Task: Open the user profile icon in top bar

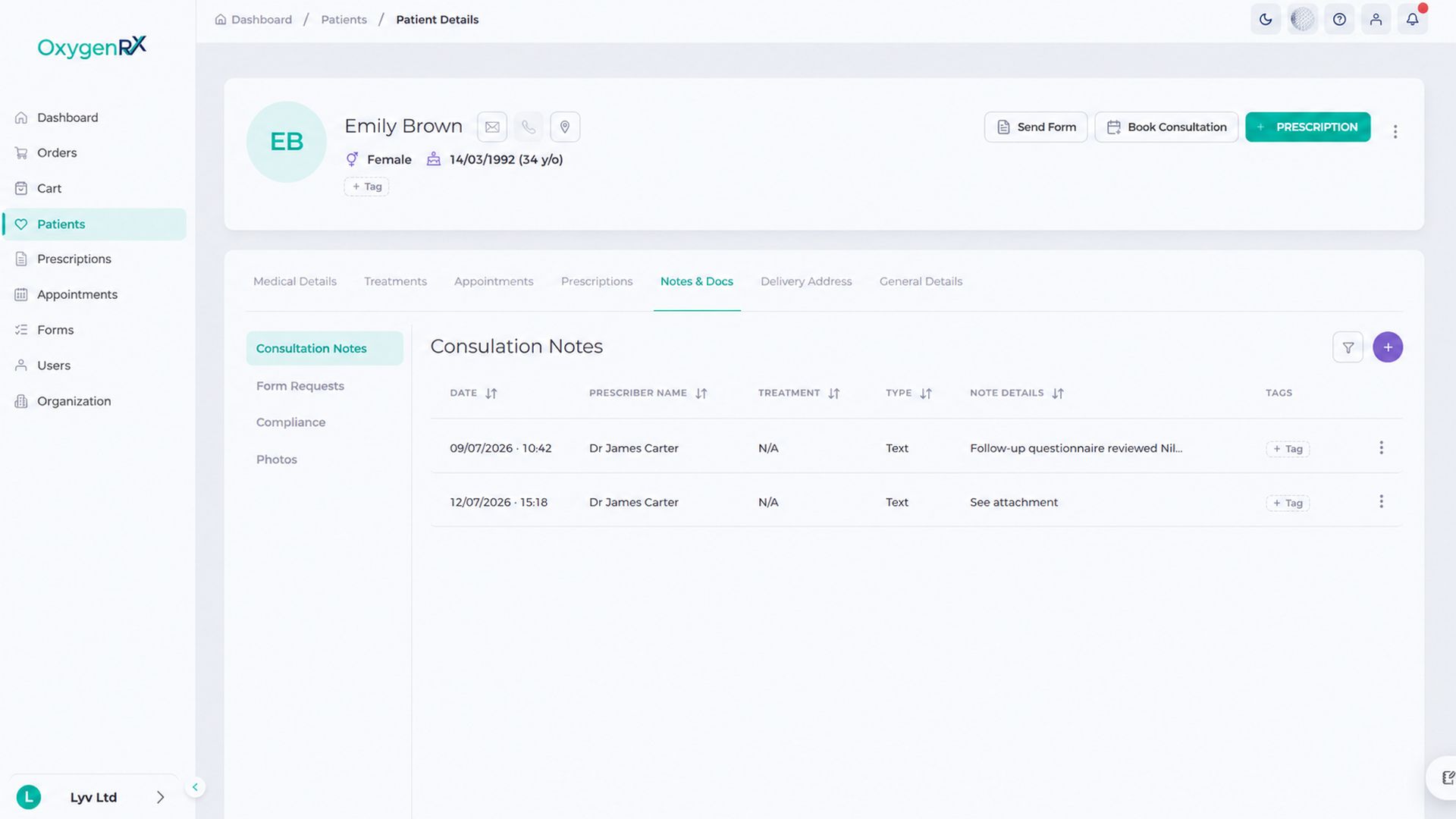Action: (x=1376, y=20)
